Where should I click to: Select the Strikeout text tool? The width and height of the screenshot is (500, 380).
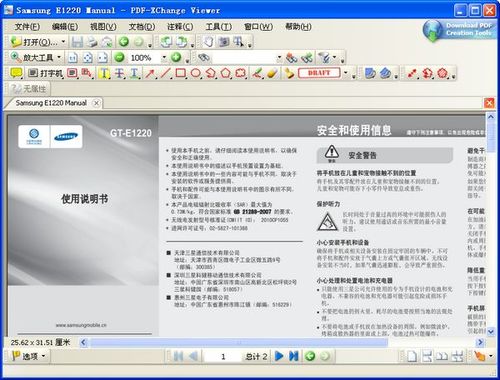[119, 73]
